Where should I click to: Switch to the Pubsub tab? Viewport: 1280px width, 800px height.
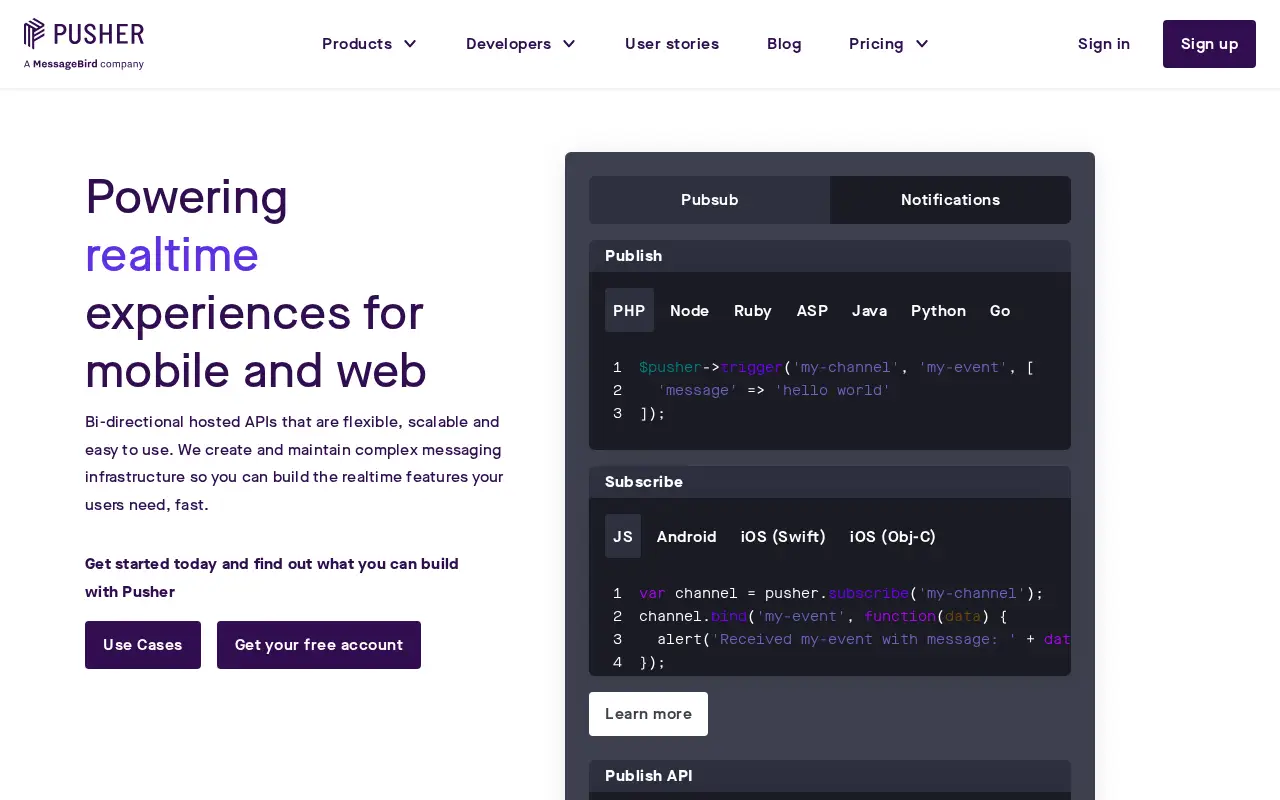pos(709,200)
